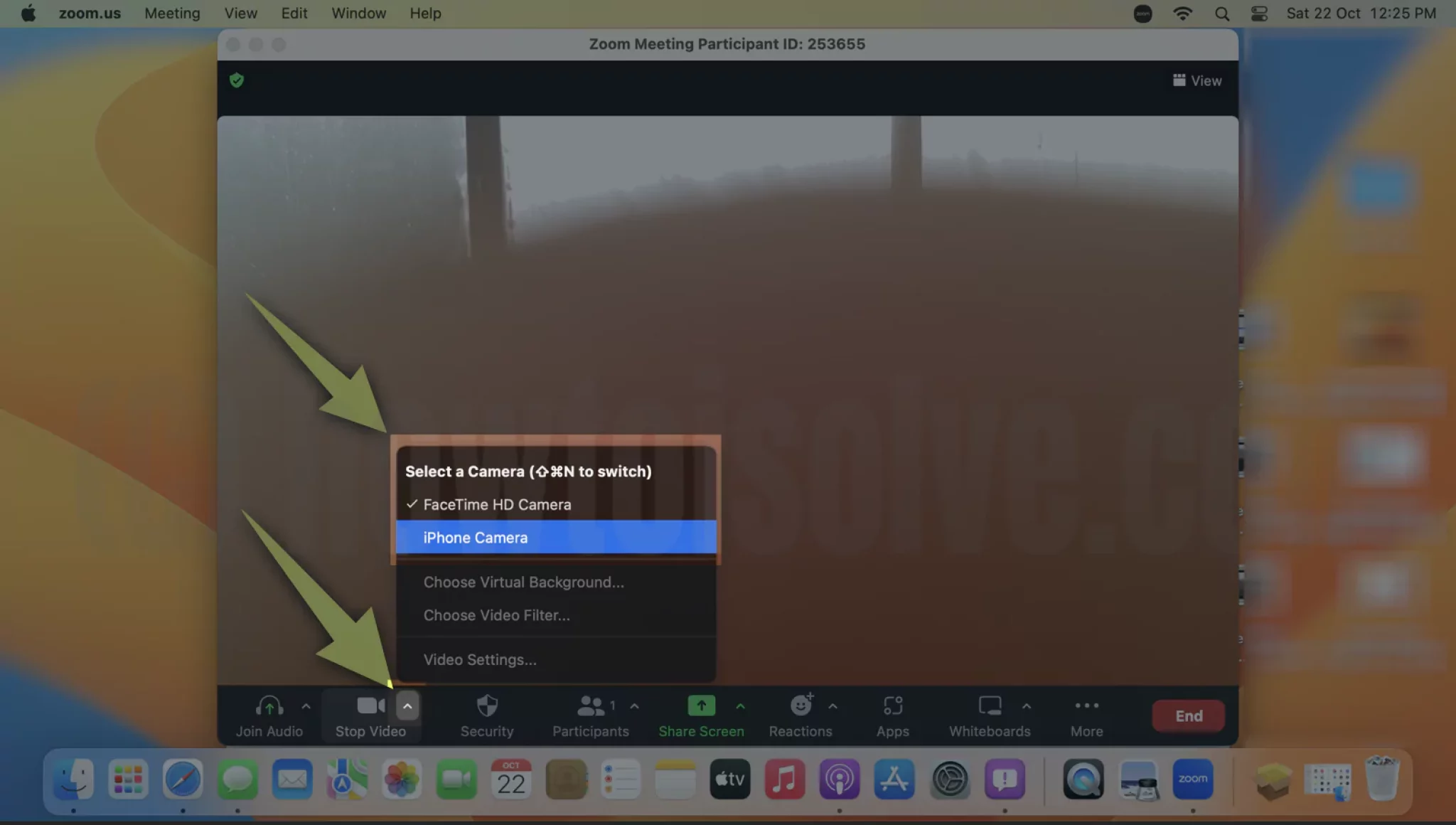Switch to iPhone Camera
The width and height of the screenshot is (1456, 825).
(x=556, y=538)
